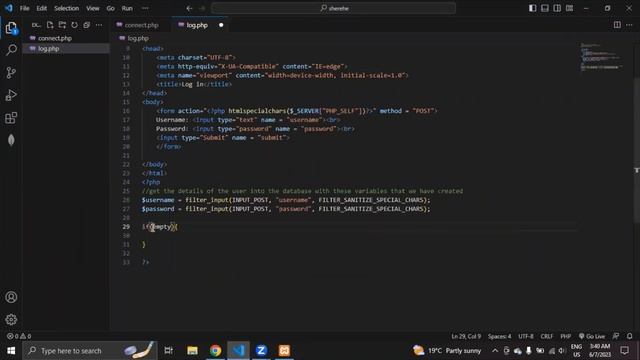
Task: Click log.php in the breadcrumb bar
Action: point(138,38)
